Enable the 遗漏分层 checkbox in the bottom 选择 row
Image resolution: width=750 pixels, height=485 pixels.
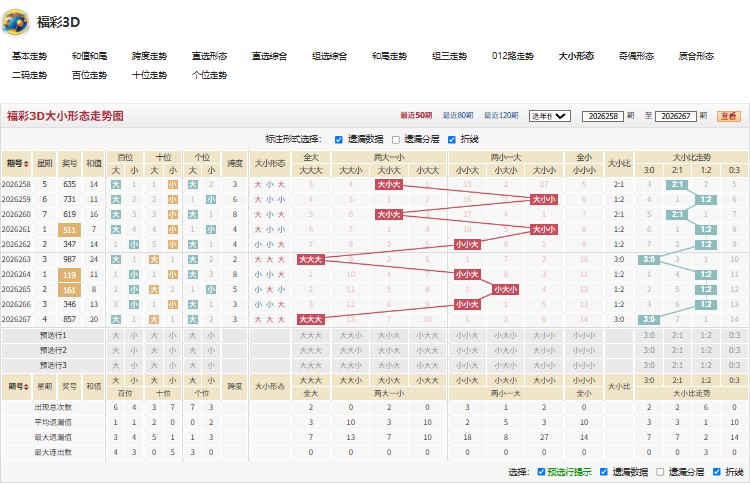pyautogui.click(x=660, y=472)
